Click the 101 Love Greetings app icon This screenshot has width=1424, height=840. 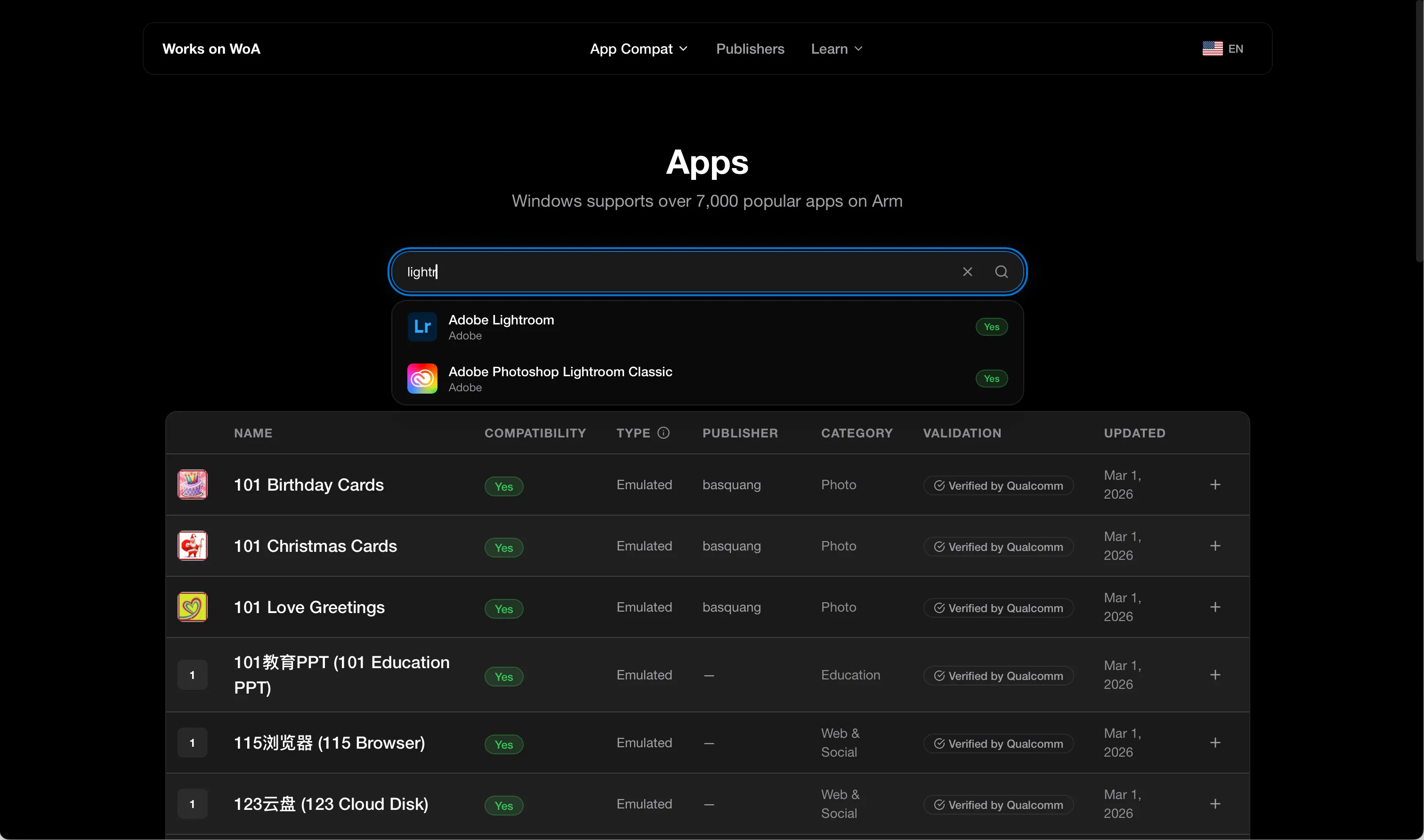pos(193,607)
